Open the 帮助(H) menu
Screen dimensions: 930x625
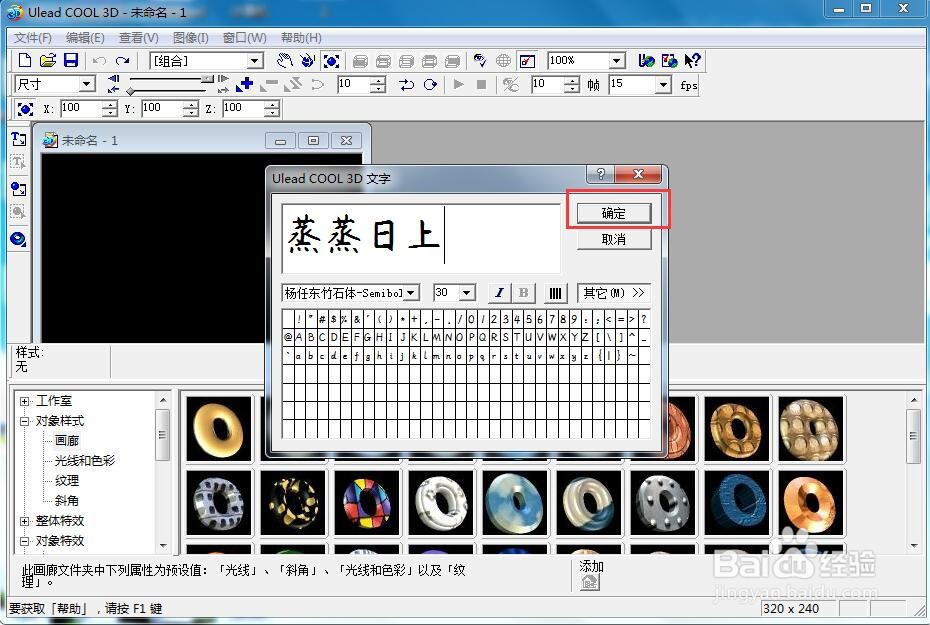tap(301, 38)
